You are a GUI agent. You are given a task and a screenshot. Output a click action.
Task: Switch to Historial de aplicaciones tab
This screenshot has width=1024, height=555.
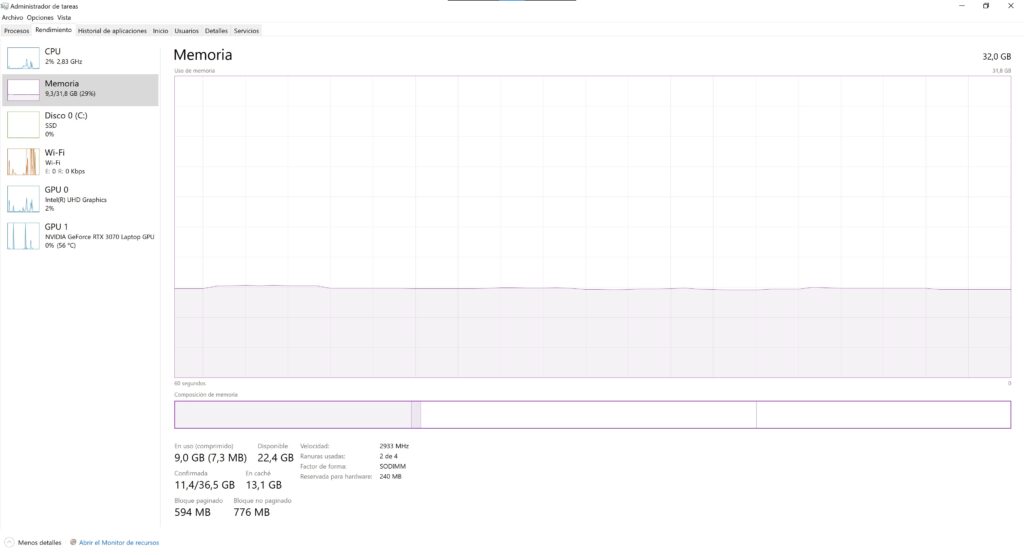(x=112, y=31)
